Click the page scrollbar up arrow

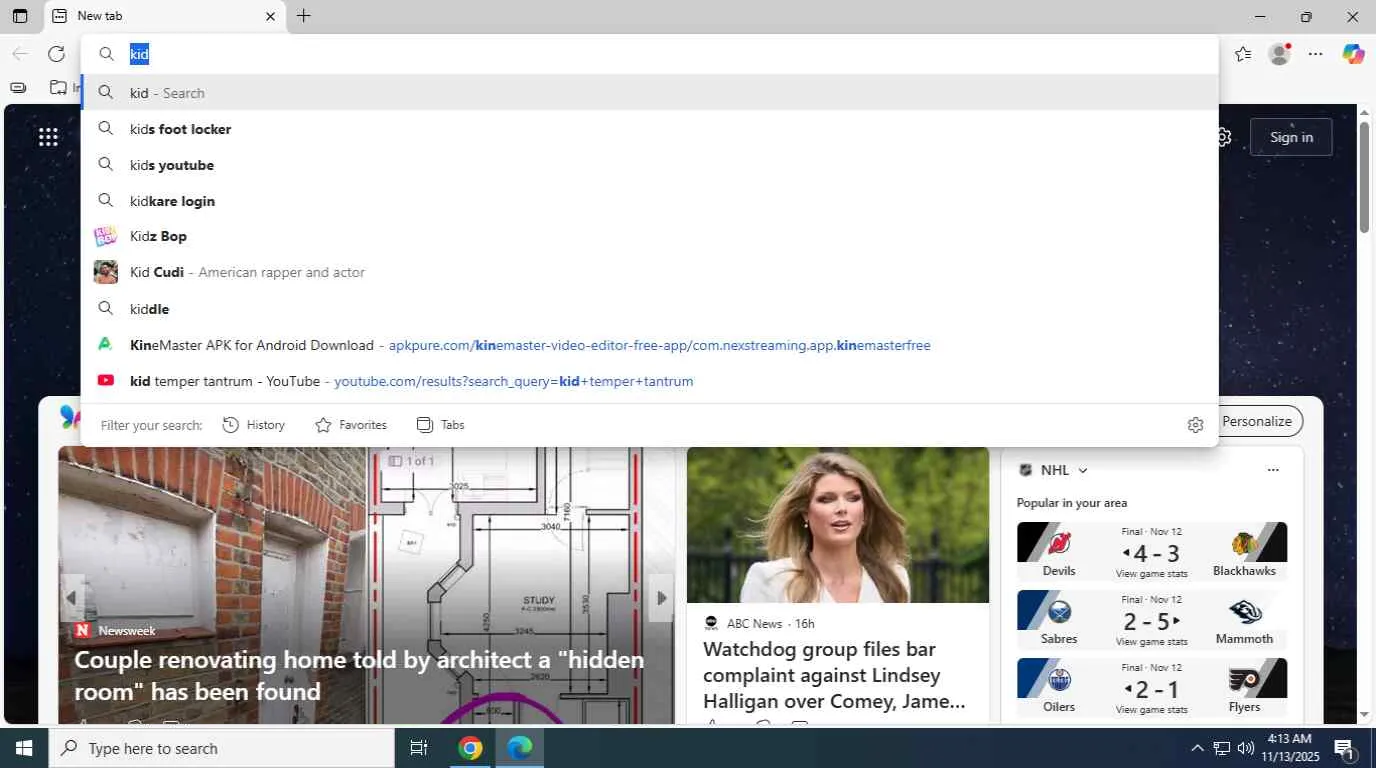pos(1365,114)
